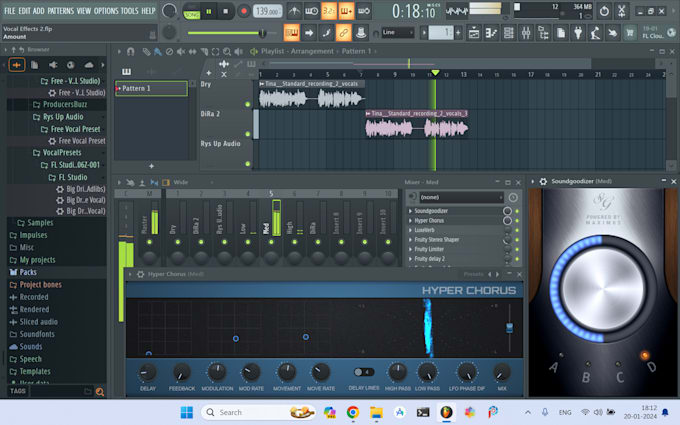Viewport: 680px width, 425px height.
Task: Open Chrome from the Windows taskbar
Action: (x=353, y=412)
